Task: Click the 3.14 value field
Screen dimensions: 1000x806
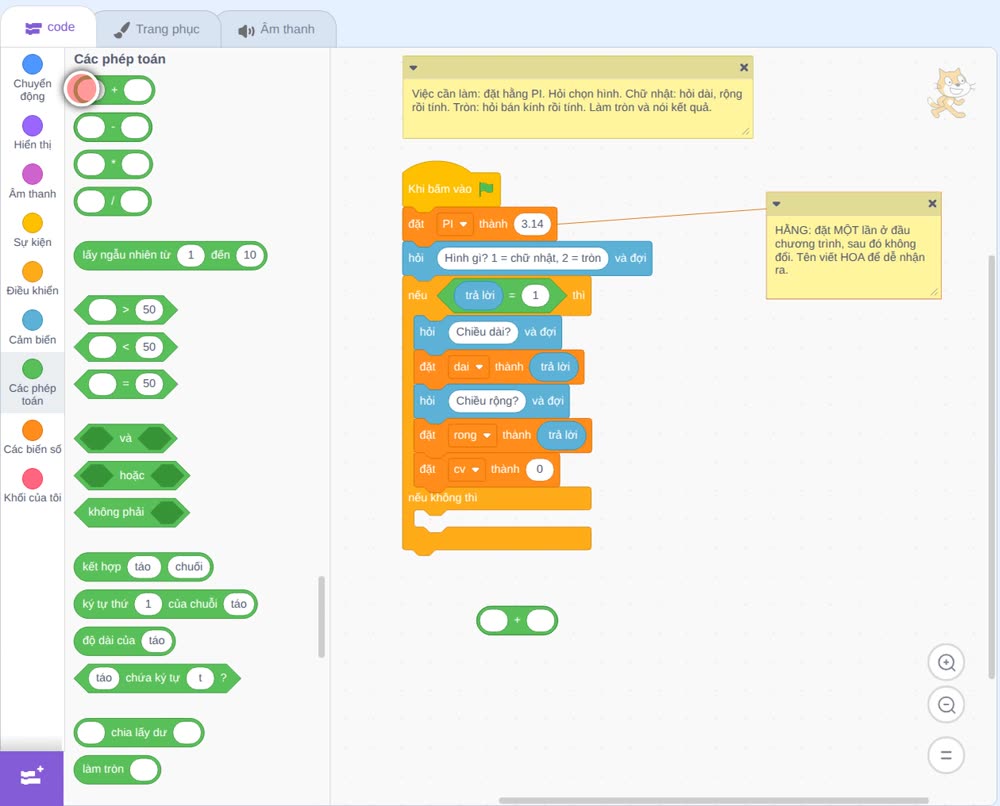Action: pyautogui.click(x=532, y=224)
